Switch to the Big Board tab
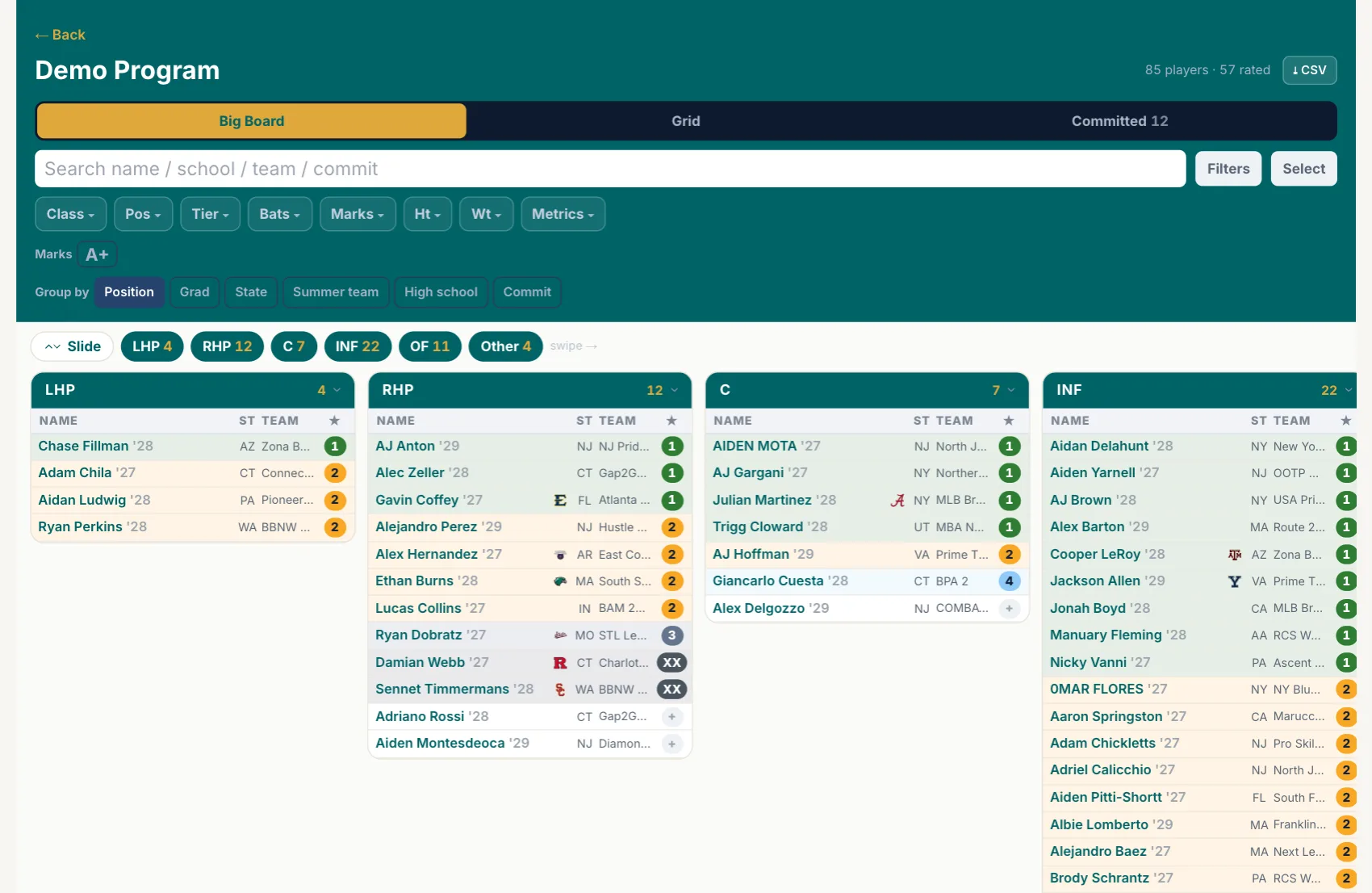Image resolution: width=1372 pixels, height=893 pixels. click(252, 121)
